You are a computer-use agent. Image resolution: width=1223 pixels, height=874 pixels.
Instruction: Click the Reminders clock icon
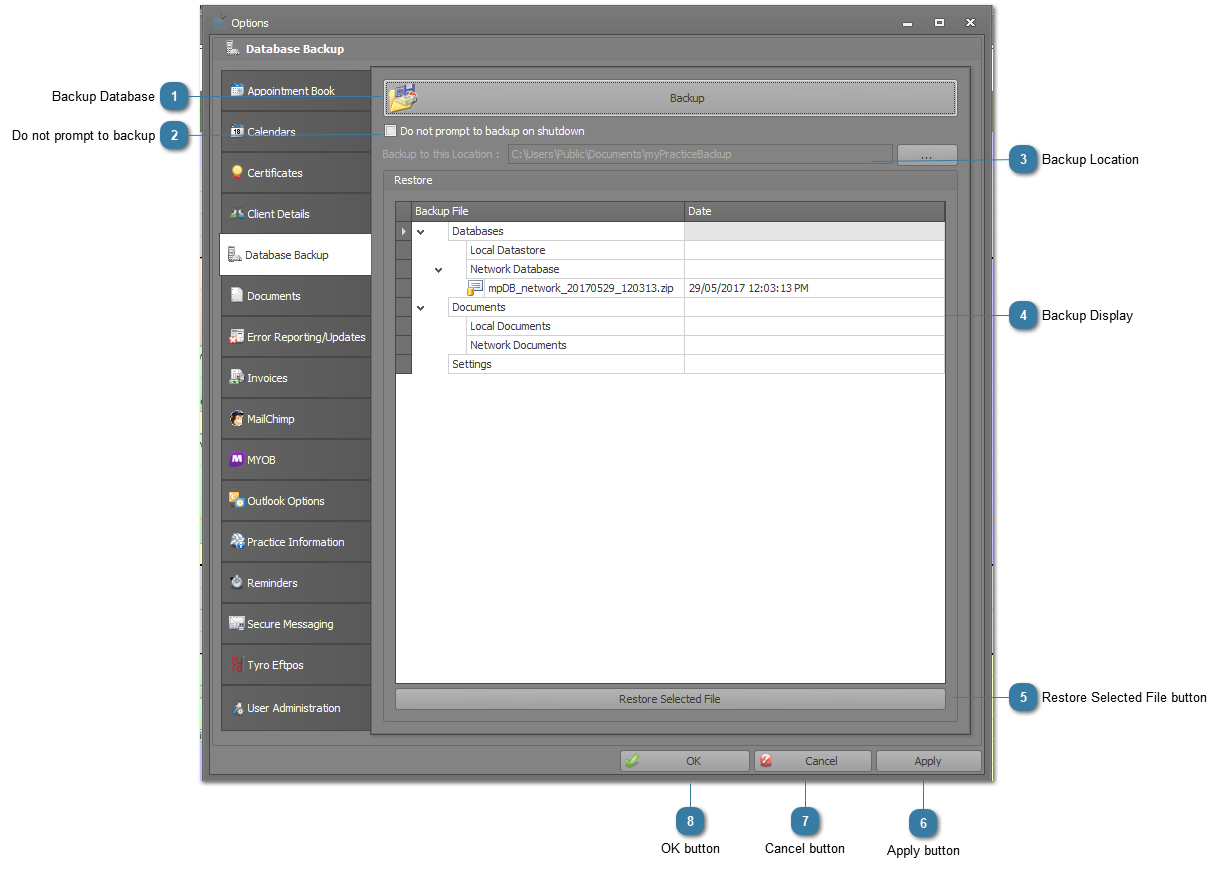(237, 583)
